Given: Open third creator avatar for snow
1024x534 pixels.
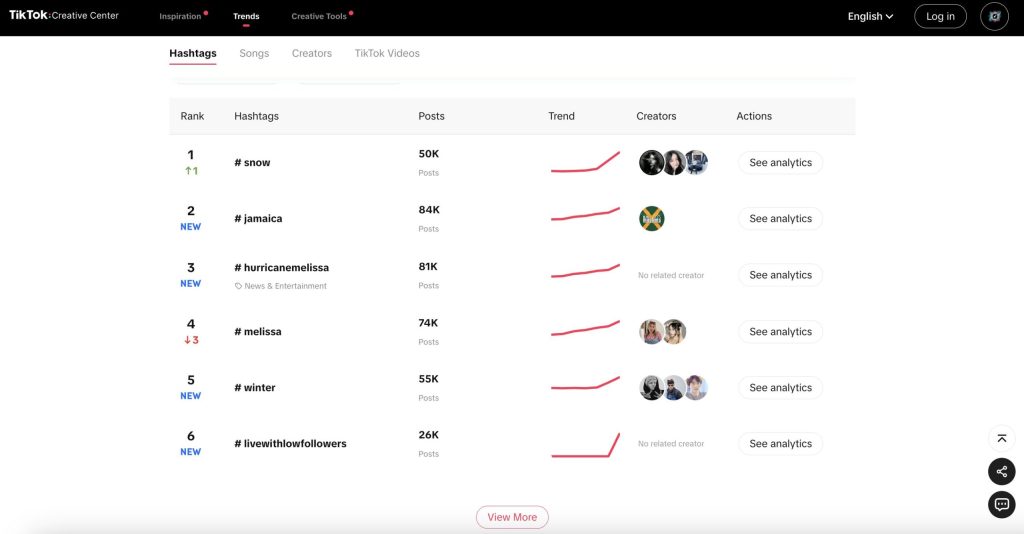Looking at the screenshot, I should click(x=696, y=163).
